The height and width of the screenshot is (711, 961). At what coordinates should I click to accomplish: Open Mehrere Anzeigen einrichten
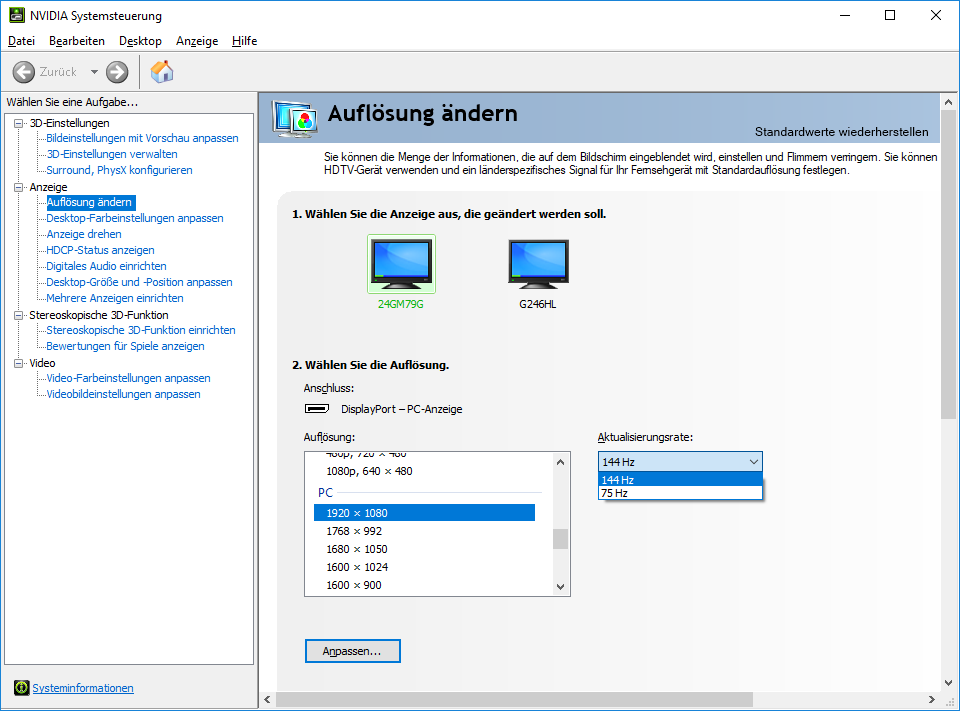pyautogui.click(x=115, y=298)
